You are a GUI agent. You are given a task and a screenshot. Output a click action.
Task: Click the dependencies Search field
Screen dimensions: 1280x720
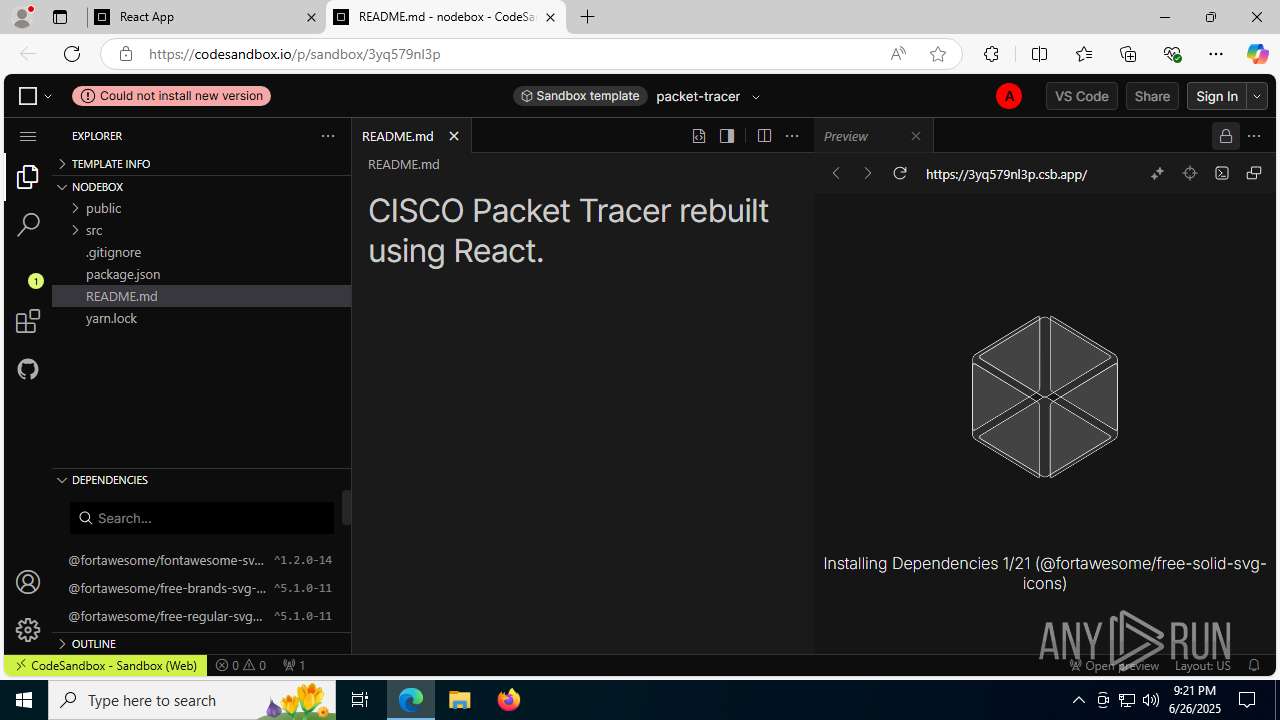click(x=202, y=518)
